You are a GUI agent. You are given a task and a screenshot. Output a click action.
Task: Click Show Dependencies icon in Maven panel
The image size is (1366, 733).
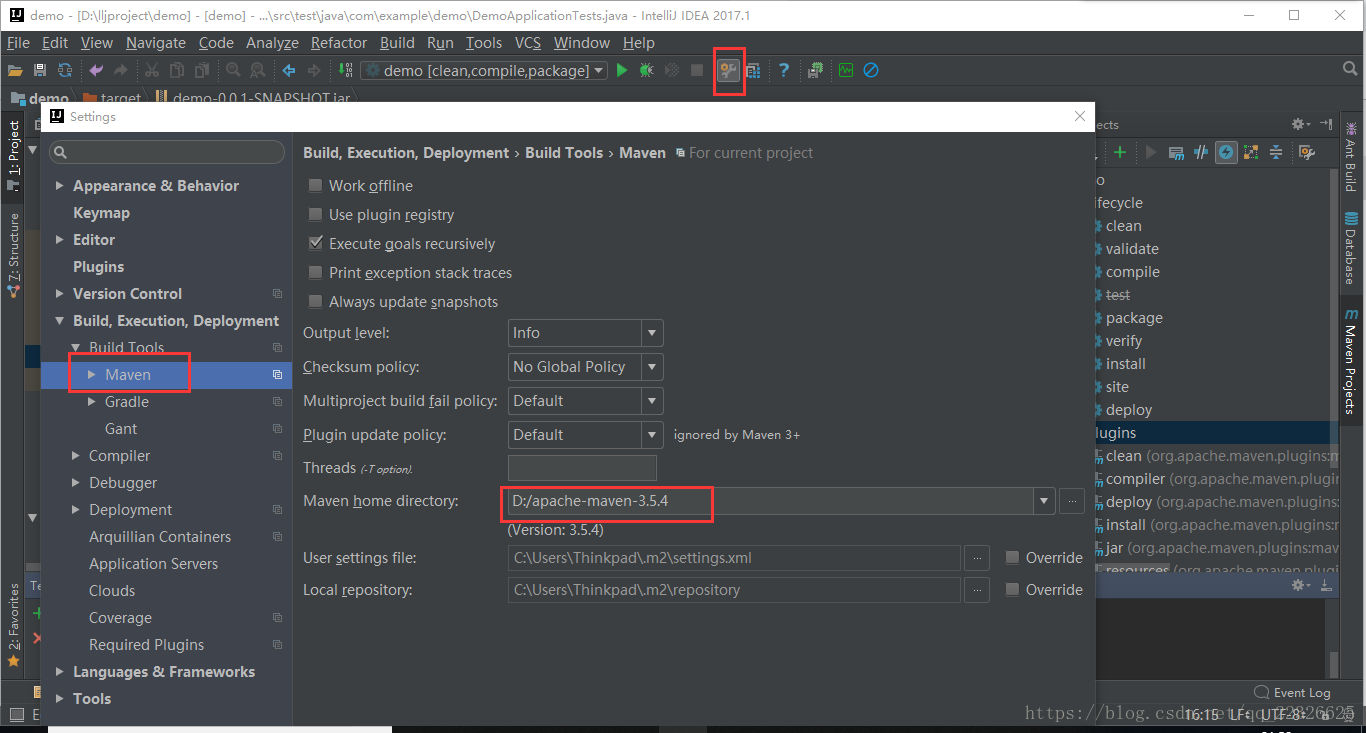(1251, 152)
